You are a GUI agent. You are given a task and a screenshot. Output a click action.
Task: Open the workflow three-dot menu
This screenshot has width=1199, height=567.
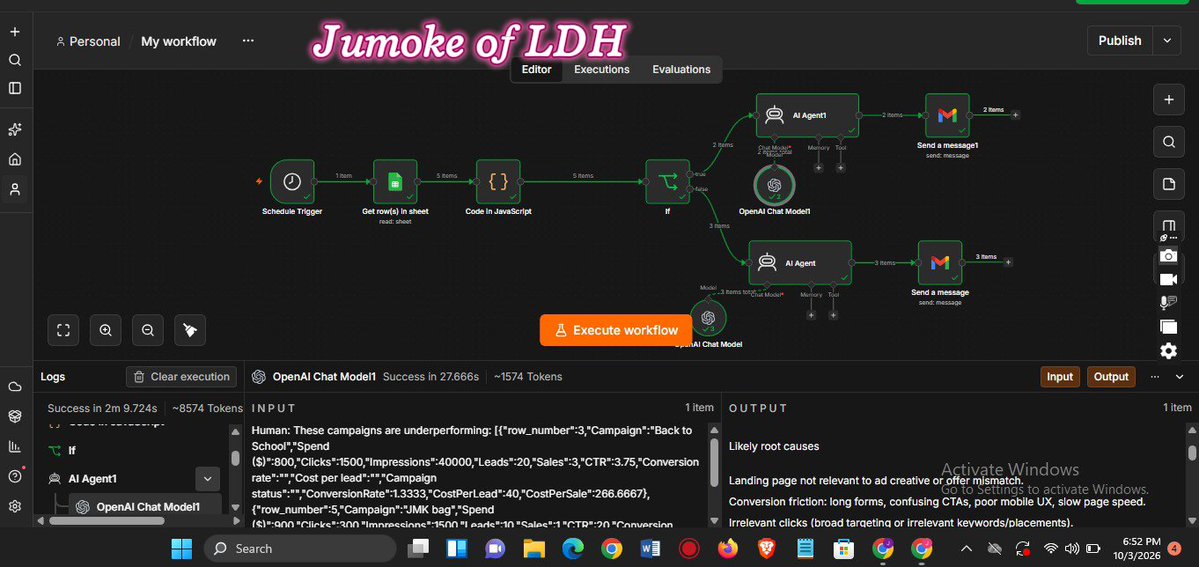click(248, 41)
